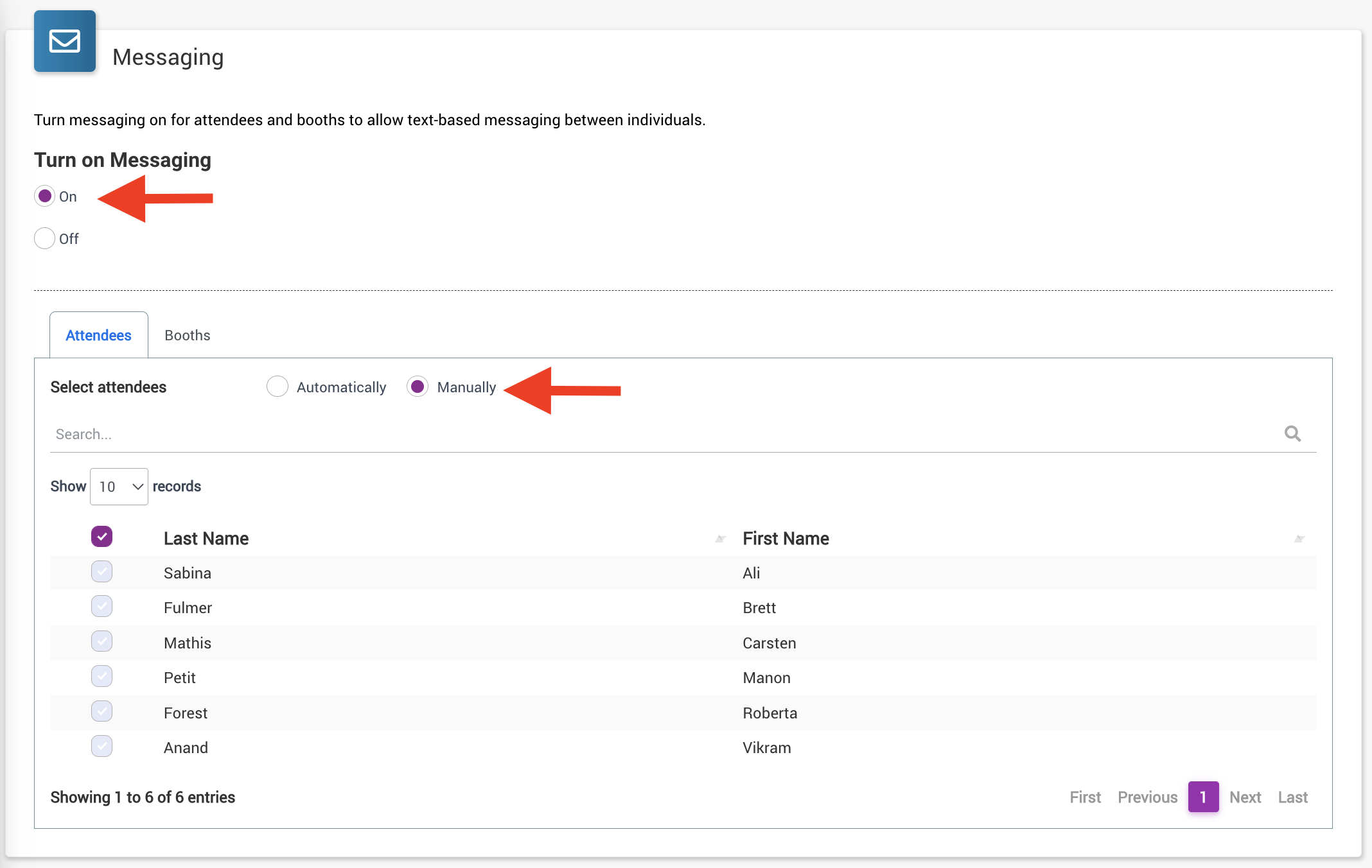Select page 1 button
Image resolution: width=1372 pixels, height=868 pixels.
point(1203,797)
